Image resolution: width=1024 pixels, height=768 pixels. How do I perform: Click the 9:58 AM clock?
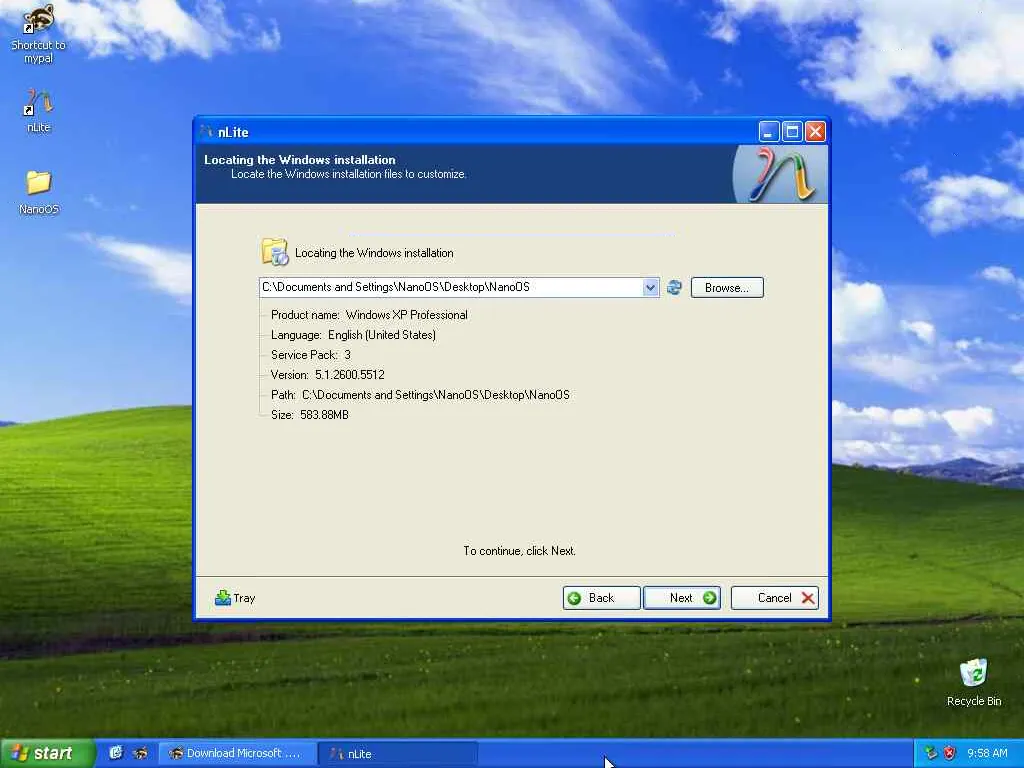click(987, 753)
